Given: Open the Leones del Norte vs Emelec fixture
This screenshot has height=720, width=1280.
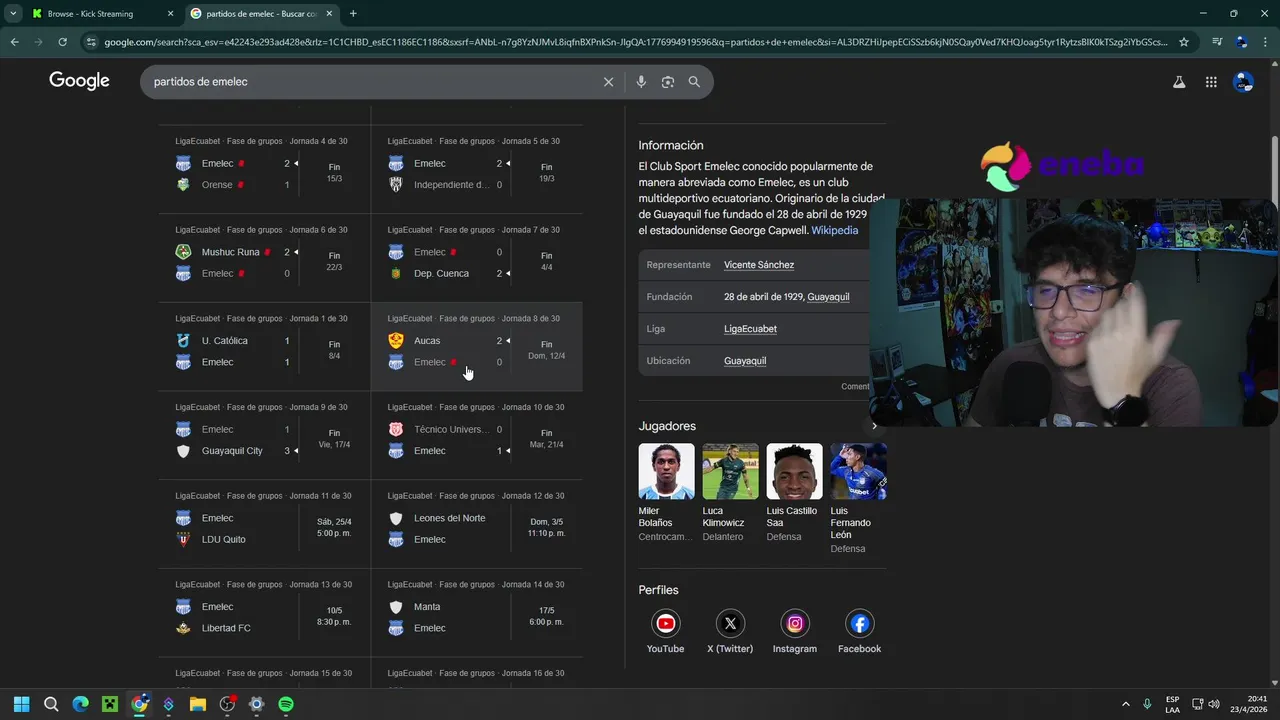Looking at the screenshot, I should click(477, 524).
